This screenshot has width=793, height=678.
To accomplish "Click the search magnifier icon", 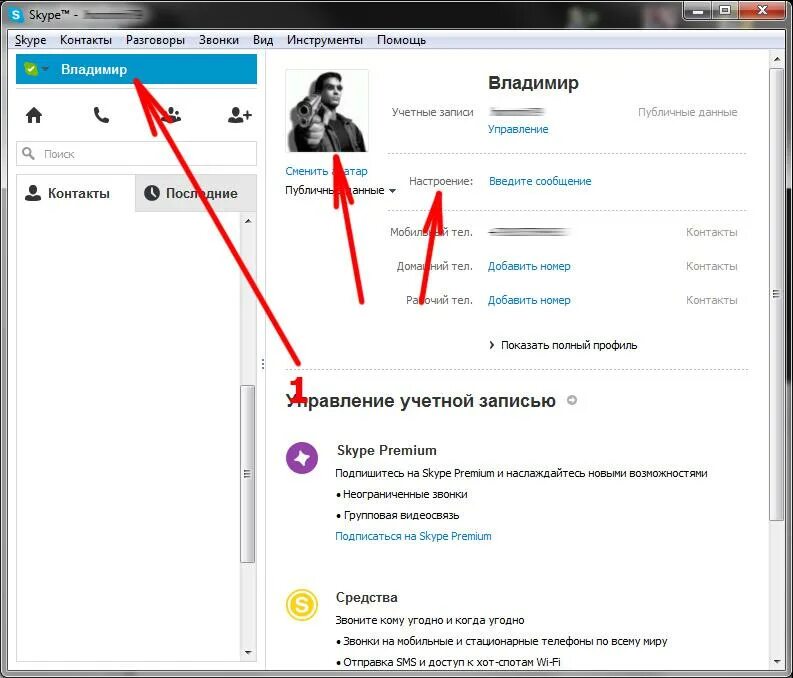I will point(28,153).
